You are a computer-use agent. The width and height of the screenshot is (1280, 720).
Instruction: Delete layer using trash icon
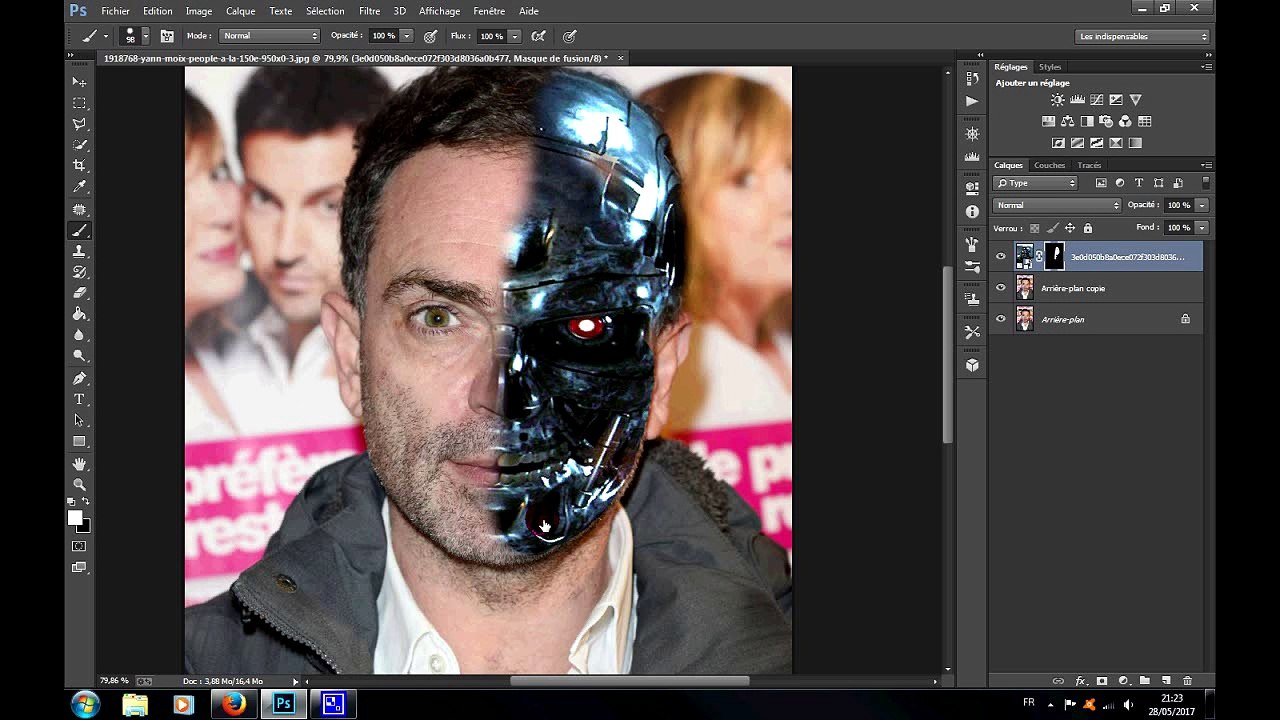(x=1187, y=681)
